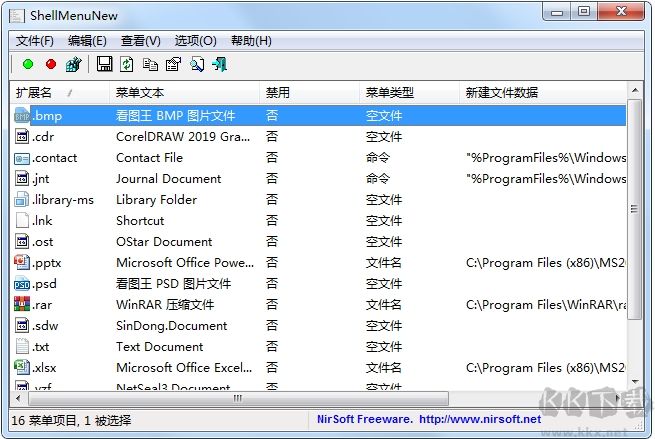Image resolution: width=655 pixels, height=439 pixels.
Task: Click the ShellMenuNew title bar app icon
Action: (17, 16)
